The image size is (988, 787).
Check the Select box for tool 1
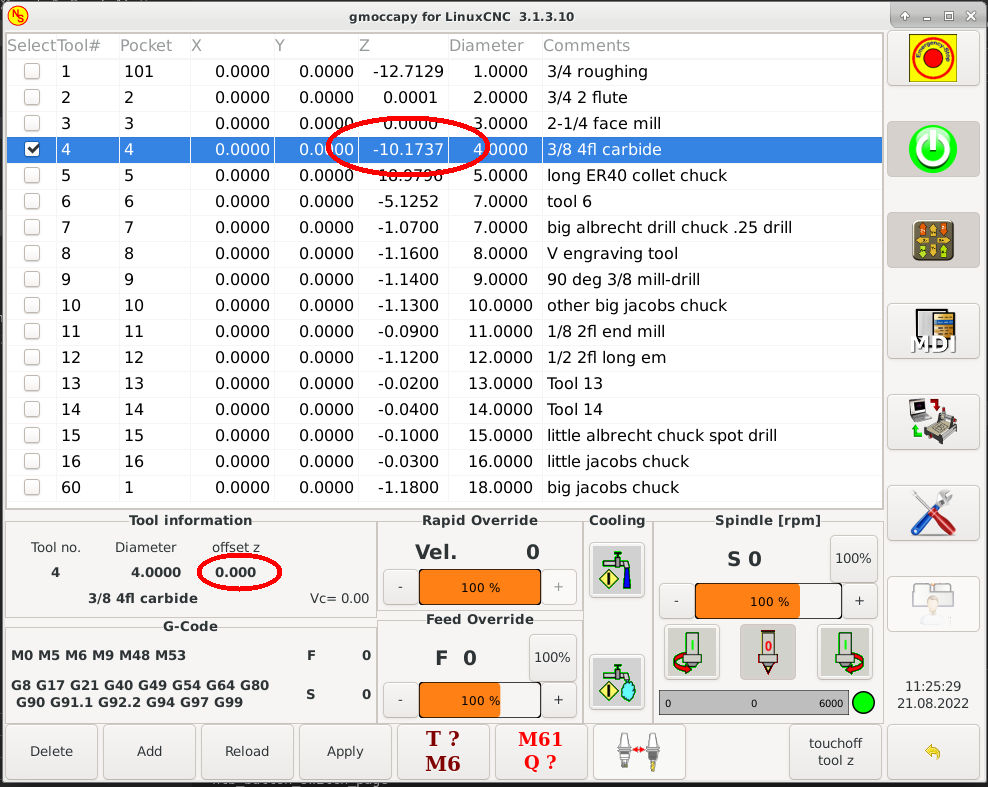(x=32, y=71)
